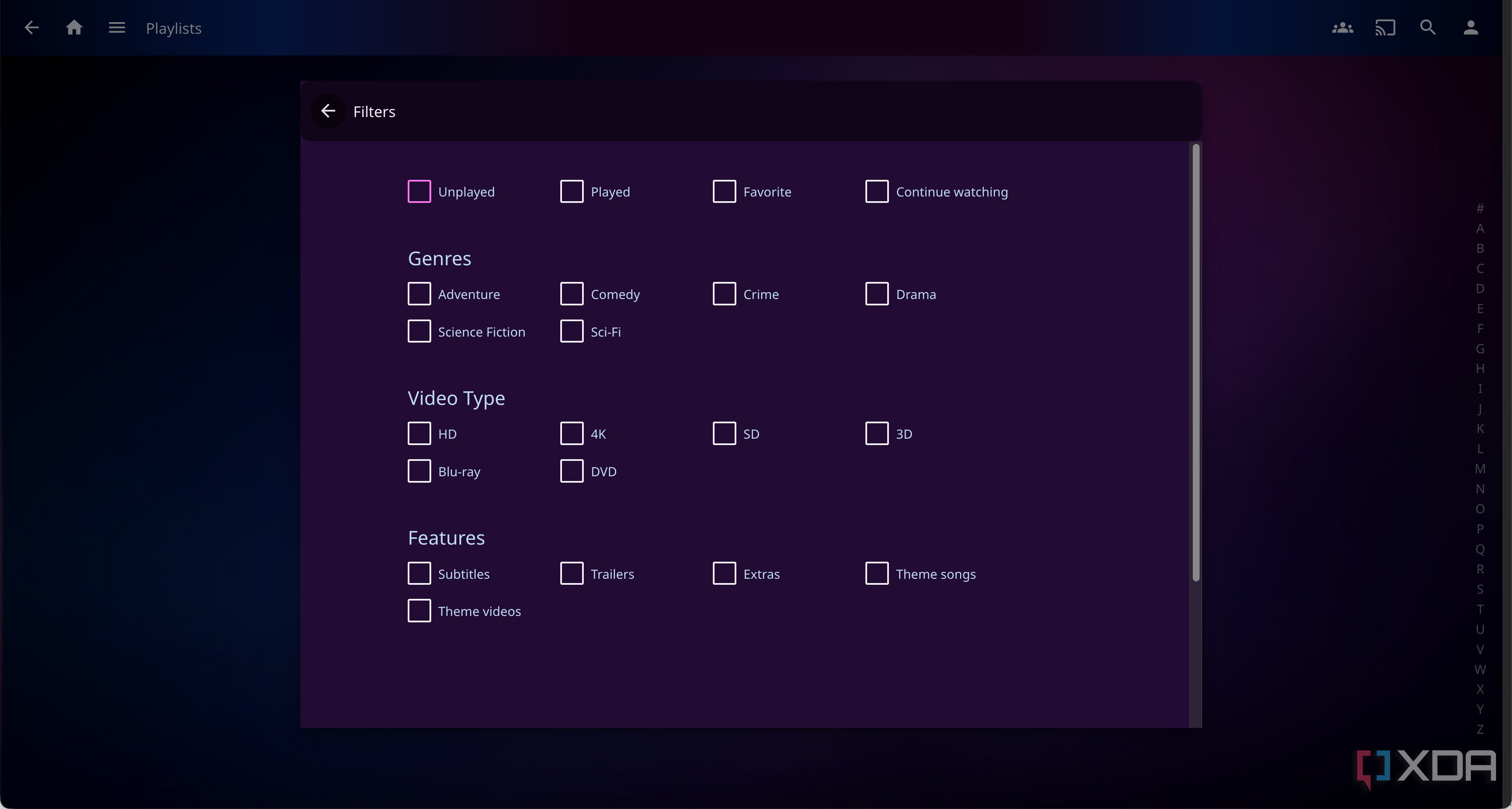
Task: Jump to letter Z in the alphabet picker
Action: [1480, 729]
